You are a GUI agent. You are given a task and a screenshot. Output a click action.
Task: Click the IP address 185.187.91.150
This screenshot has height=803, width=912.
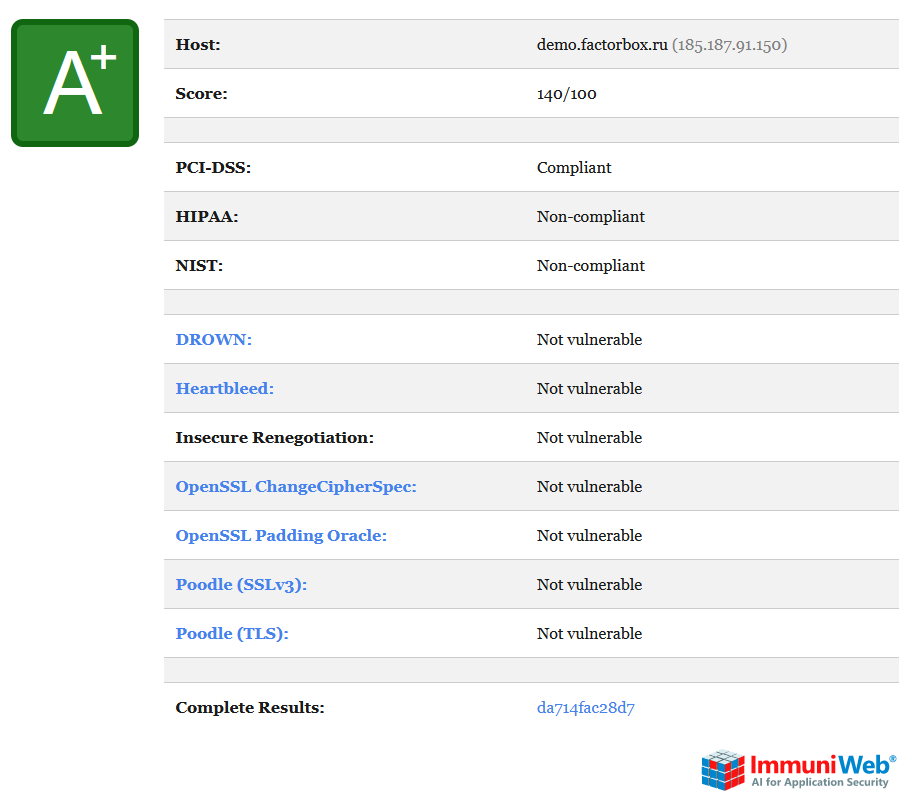pyautogui.click(x=729, y=45)
